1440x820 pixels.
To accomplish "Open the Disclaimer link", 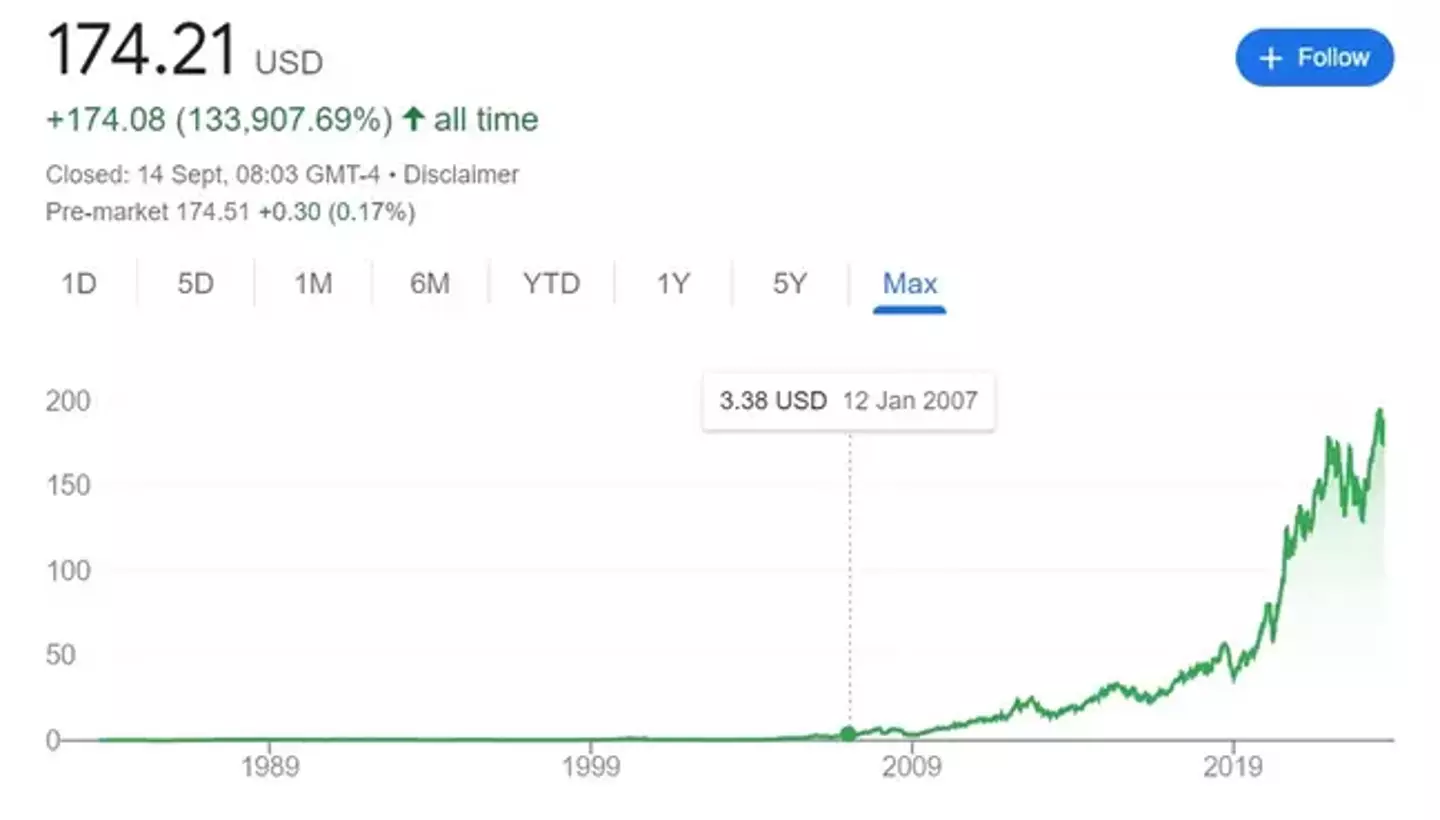I will click(461, 175).
